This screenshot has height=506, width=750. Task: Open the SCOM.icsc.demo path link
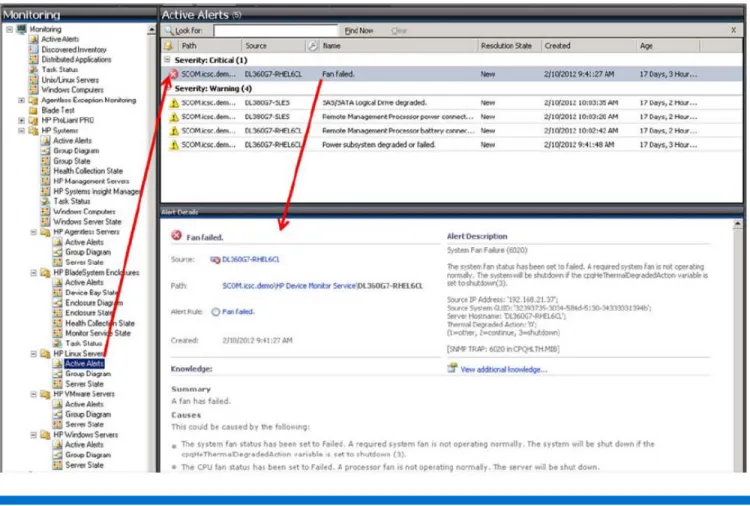point(247,286)
